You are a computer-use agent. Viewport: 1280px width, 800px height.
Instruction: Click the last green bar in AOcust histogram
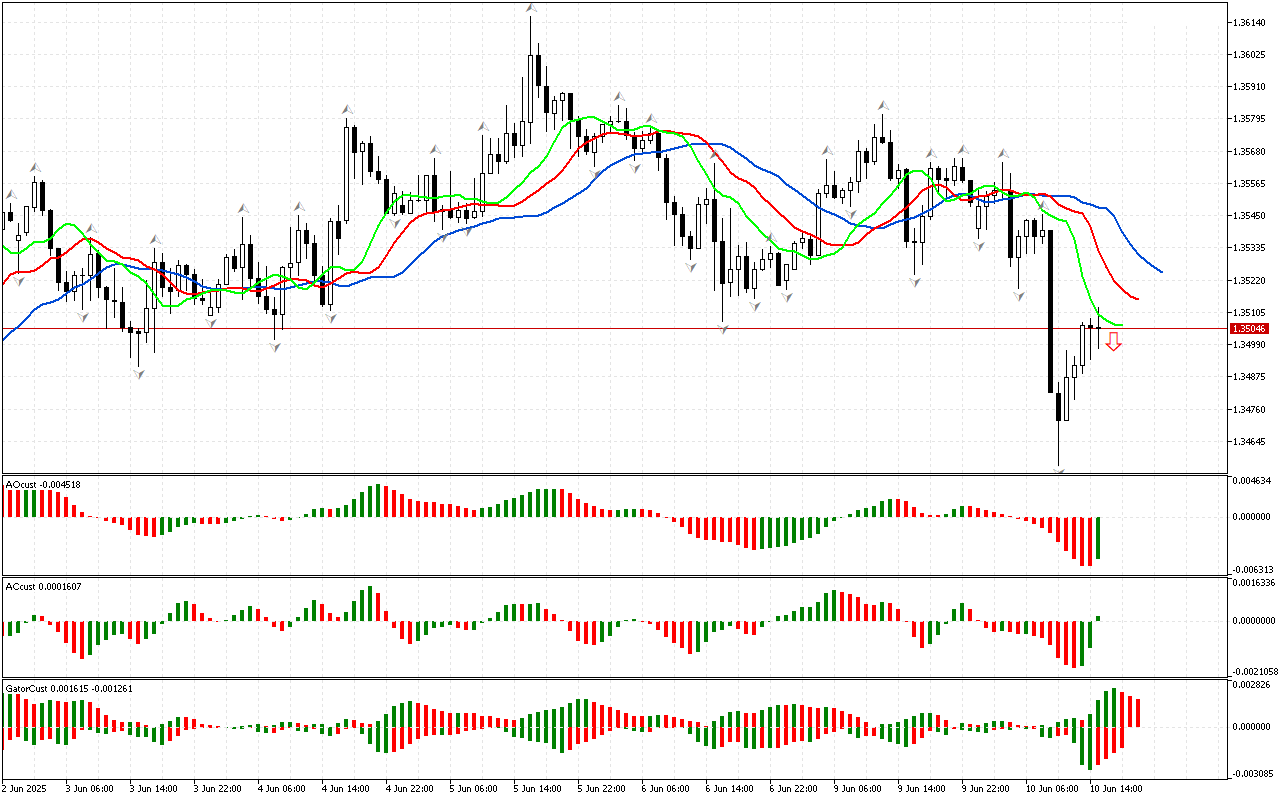click(1098, 538)
